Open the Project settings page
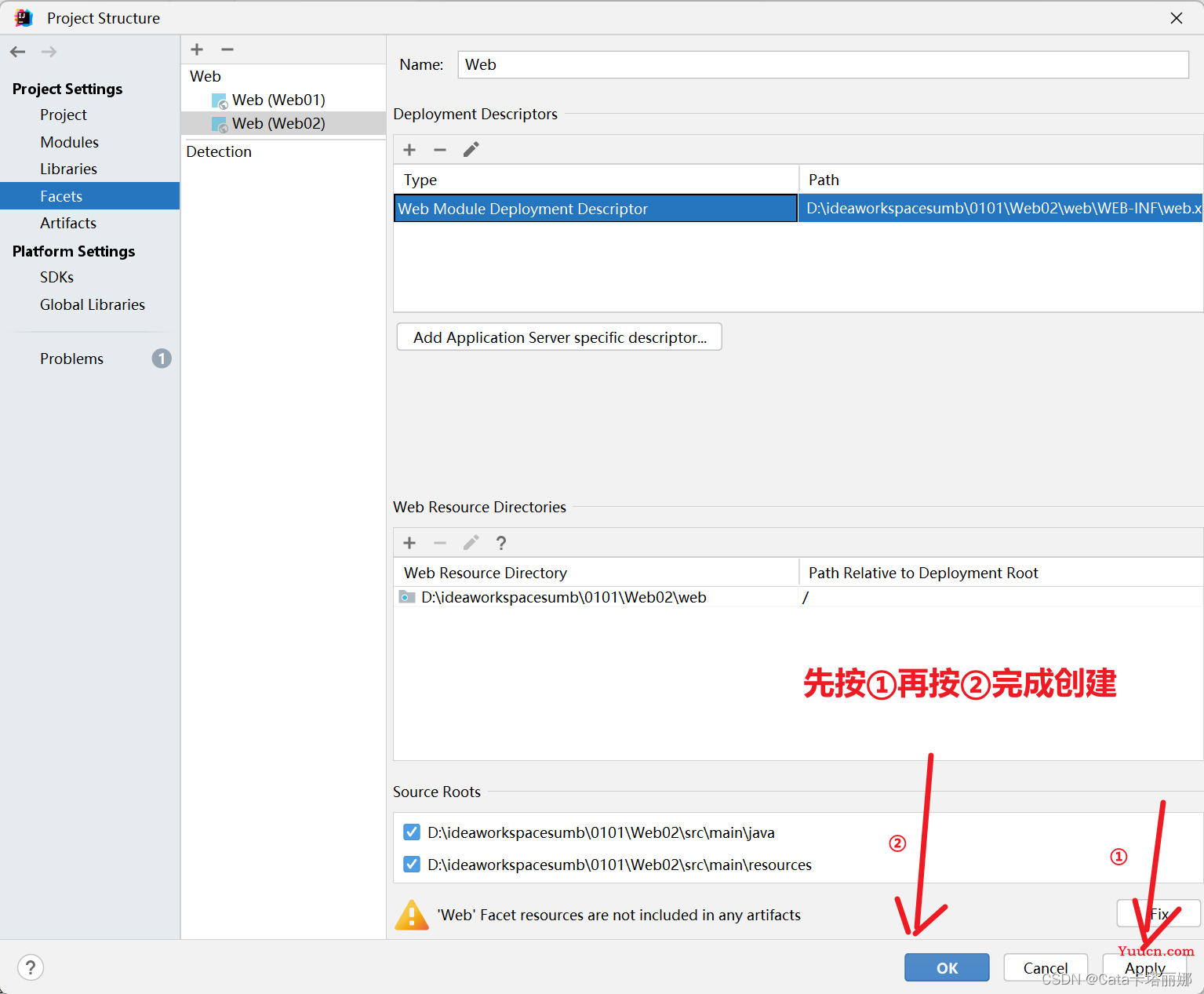The image size is (1204, 994). point(64,115)
